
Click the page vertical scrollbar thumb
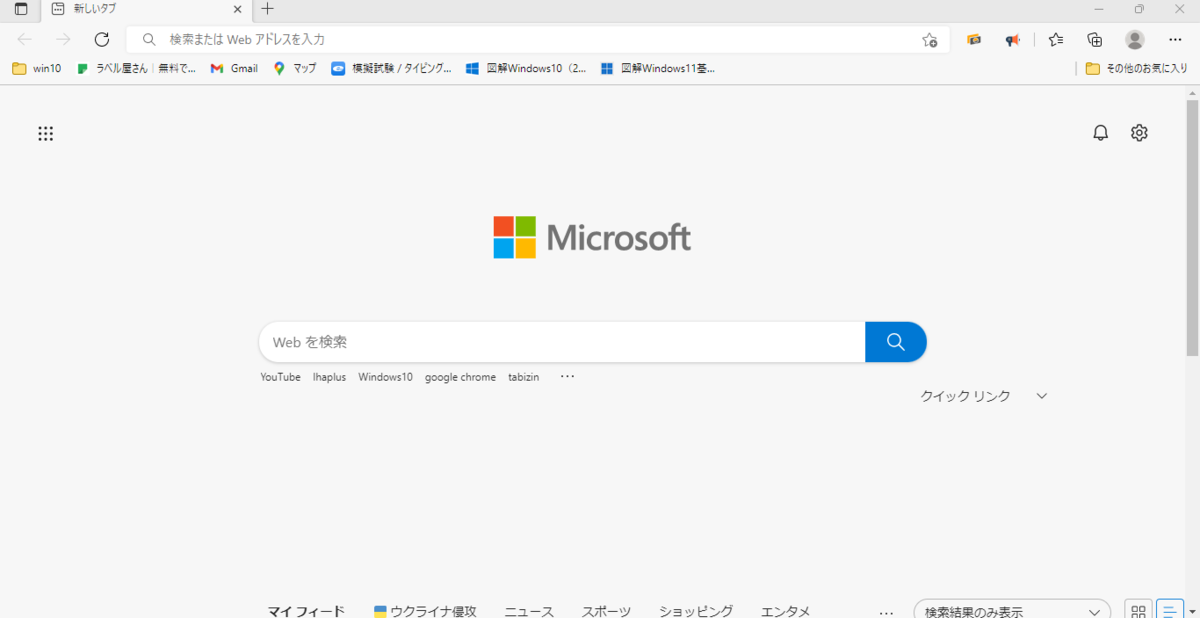1192,228
